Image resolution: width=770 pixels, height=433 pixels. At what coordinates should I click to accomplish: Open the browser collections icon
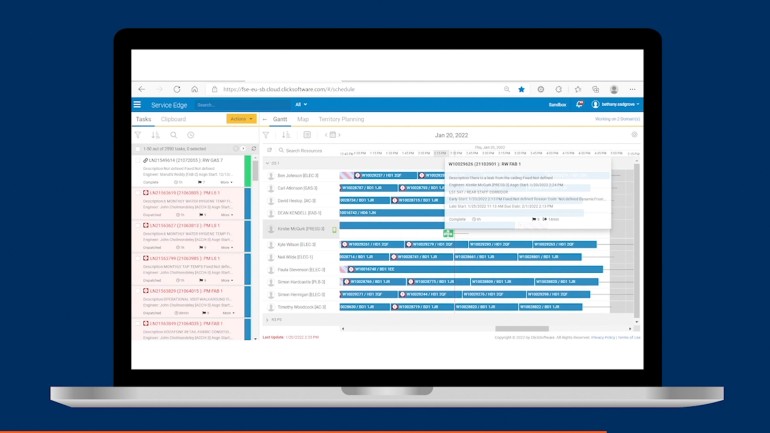pyautogui.click(x=596, y=89)
